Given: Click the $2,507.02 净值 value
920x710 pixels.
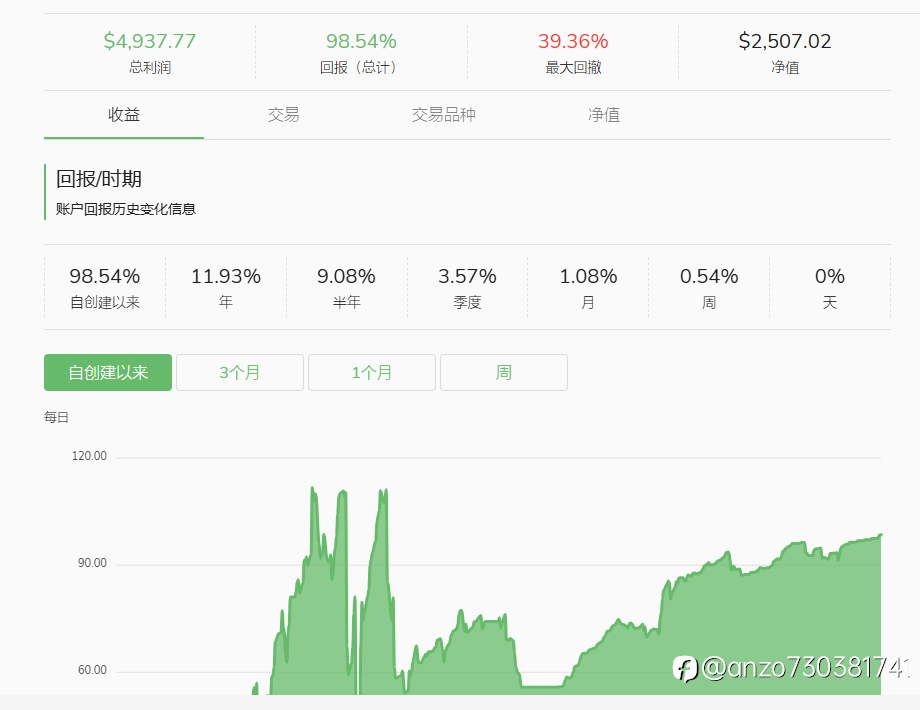Looking at the screenshot, I should tap(785, 42).
